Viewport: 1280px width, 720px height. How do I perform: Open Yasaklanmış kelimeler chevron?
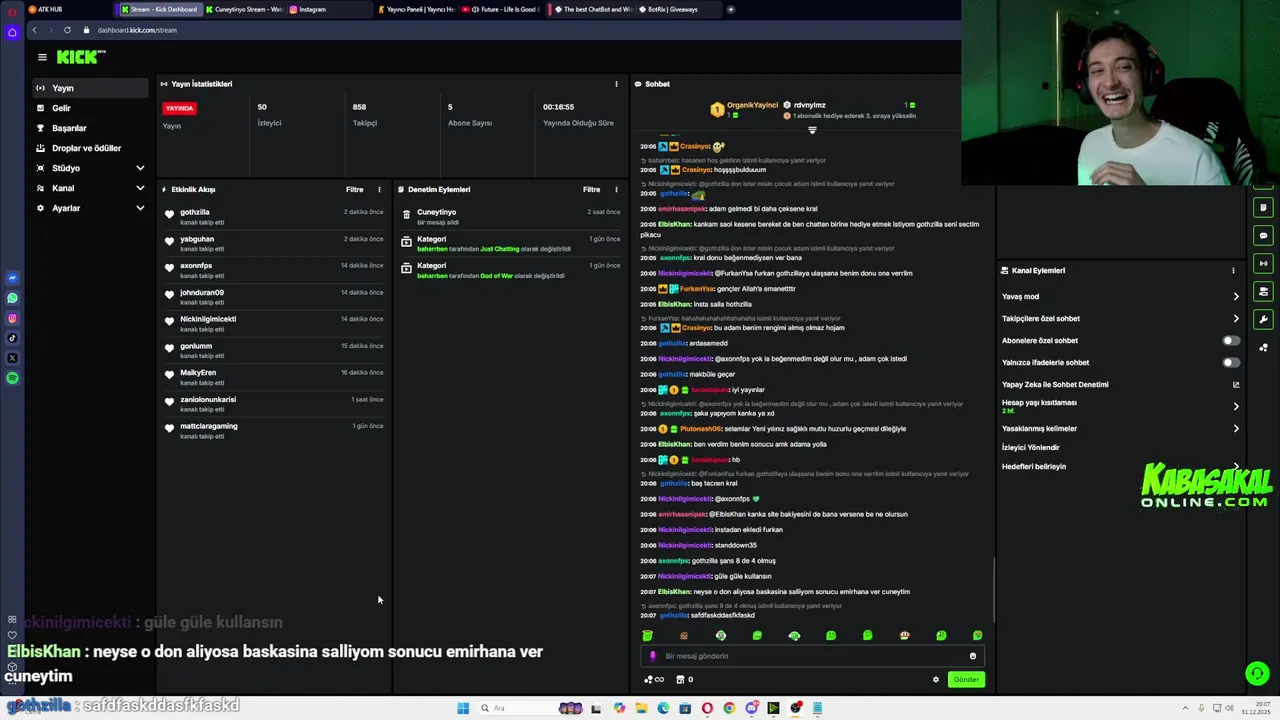pos(1236,428)
